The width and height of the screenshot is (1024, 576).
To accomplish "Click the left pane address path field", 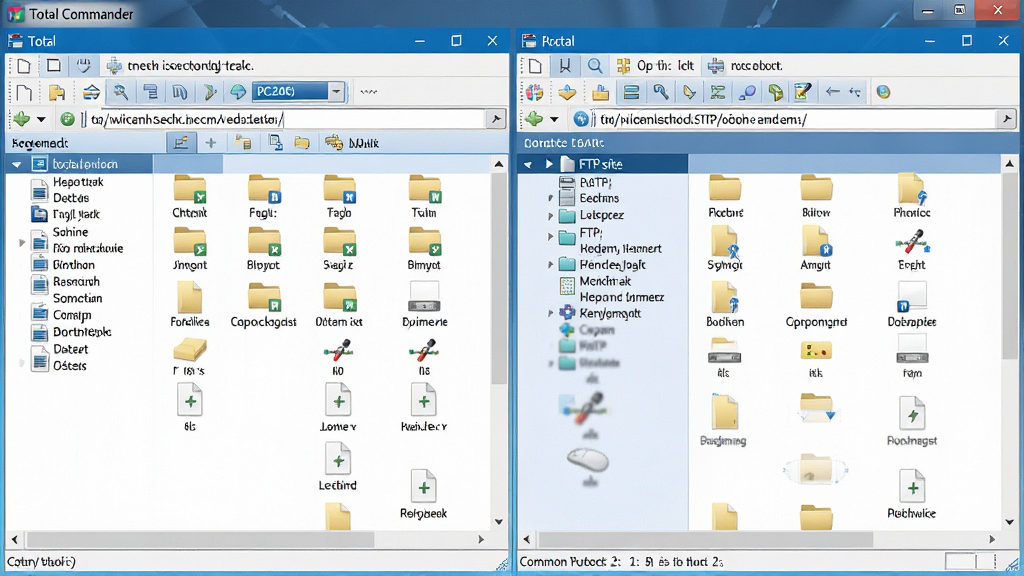I will (x=286, y=120).
